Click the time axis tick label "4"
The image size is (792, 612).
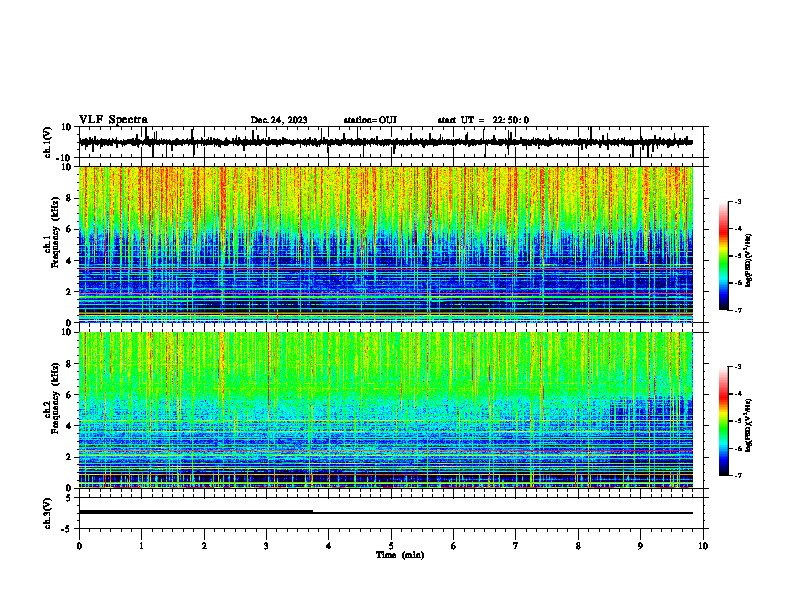click(x=328, y=546)
